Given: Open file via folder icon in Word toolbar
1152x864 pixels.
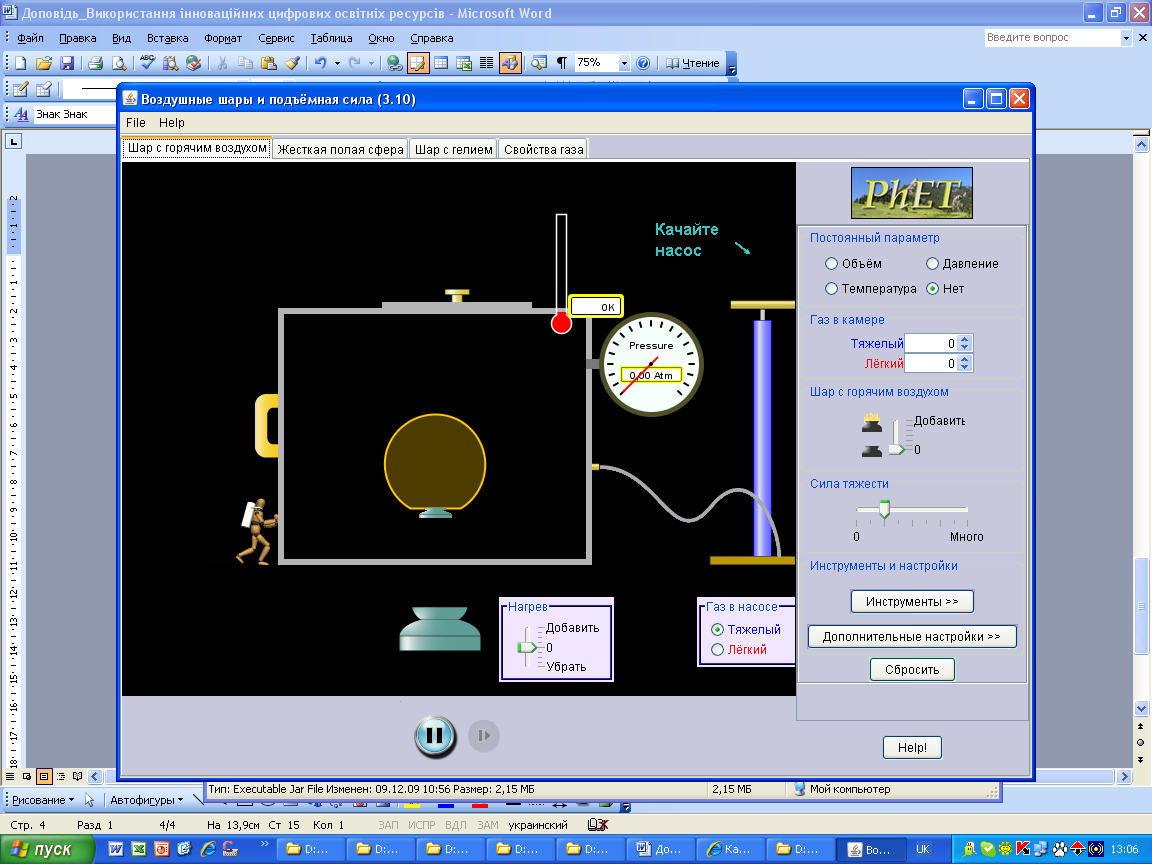Looking at the screenshot, I should click(43, 63).
